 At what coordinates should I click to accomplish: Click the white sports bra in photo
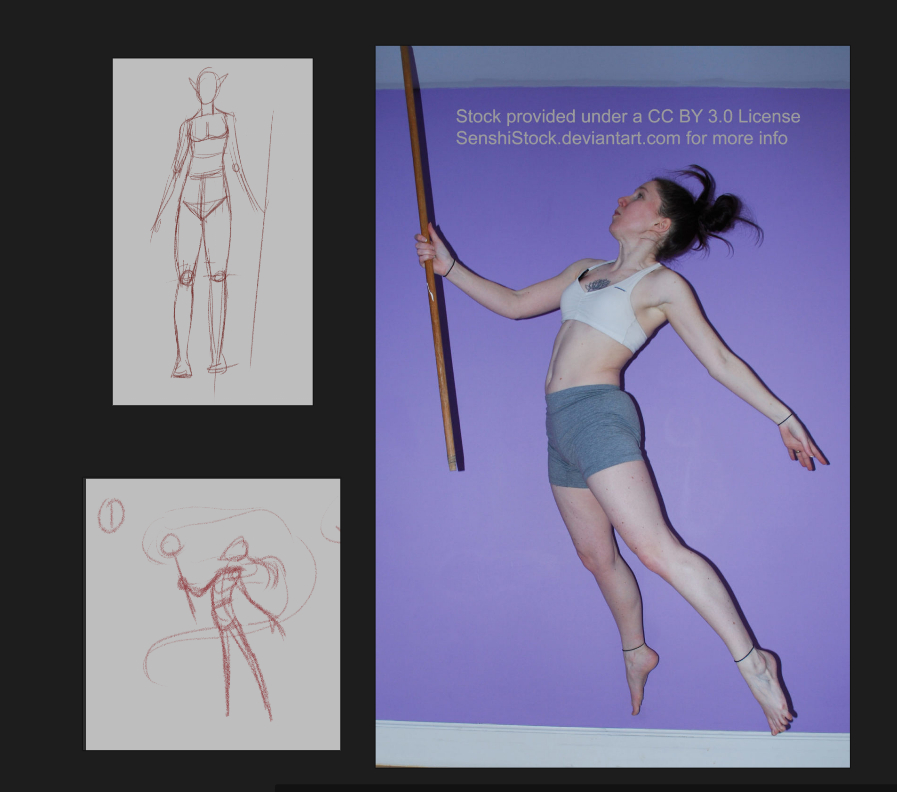tap(610, 305)
